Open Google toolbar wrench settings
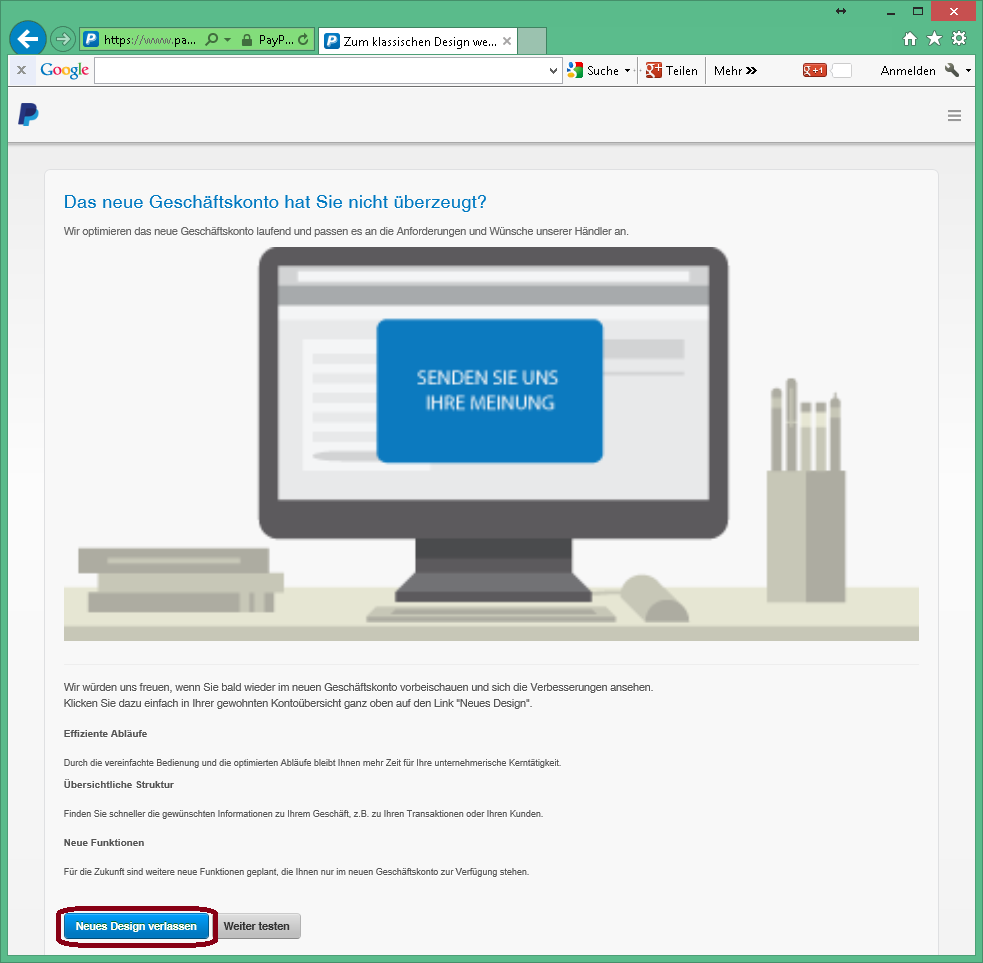The width and height of the screenshot is (983, 963). 952,70
